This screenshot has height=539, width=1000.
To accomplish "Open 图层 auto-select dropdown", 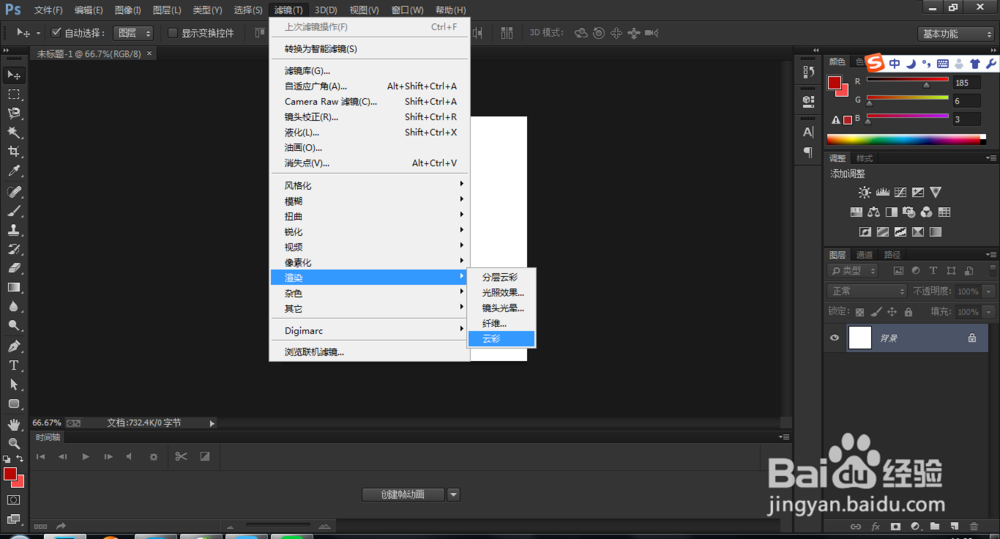I will pos(133,33).
